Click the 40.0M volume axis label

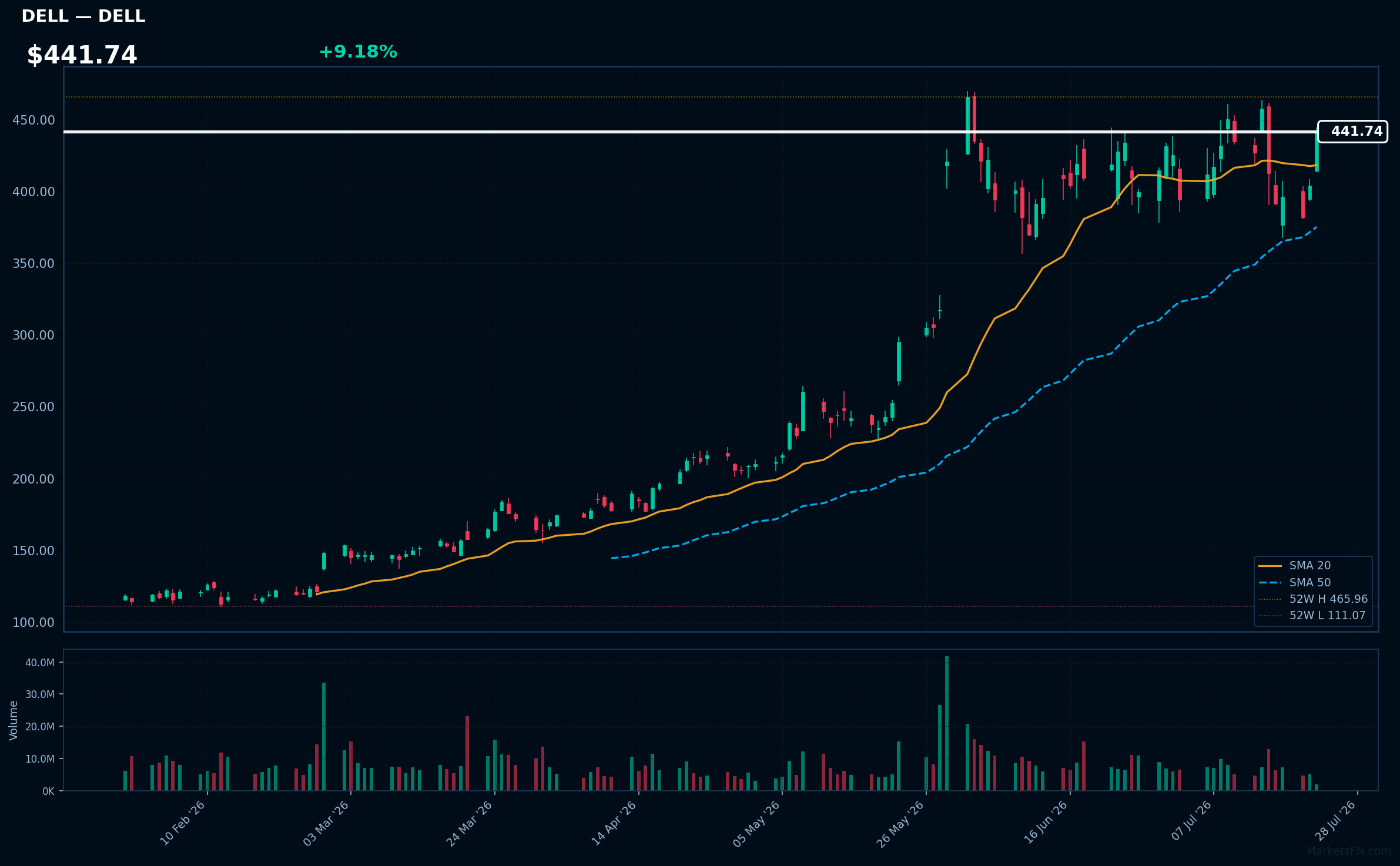(40, 663)
